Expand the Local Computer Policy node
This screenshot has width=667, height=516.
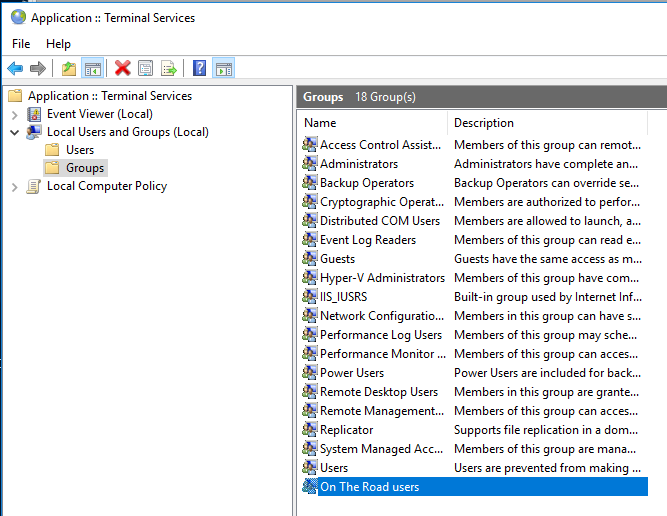[x=14, y=186]
